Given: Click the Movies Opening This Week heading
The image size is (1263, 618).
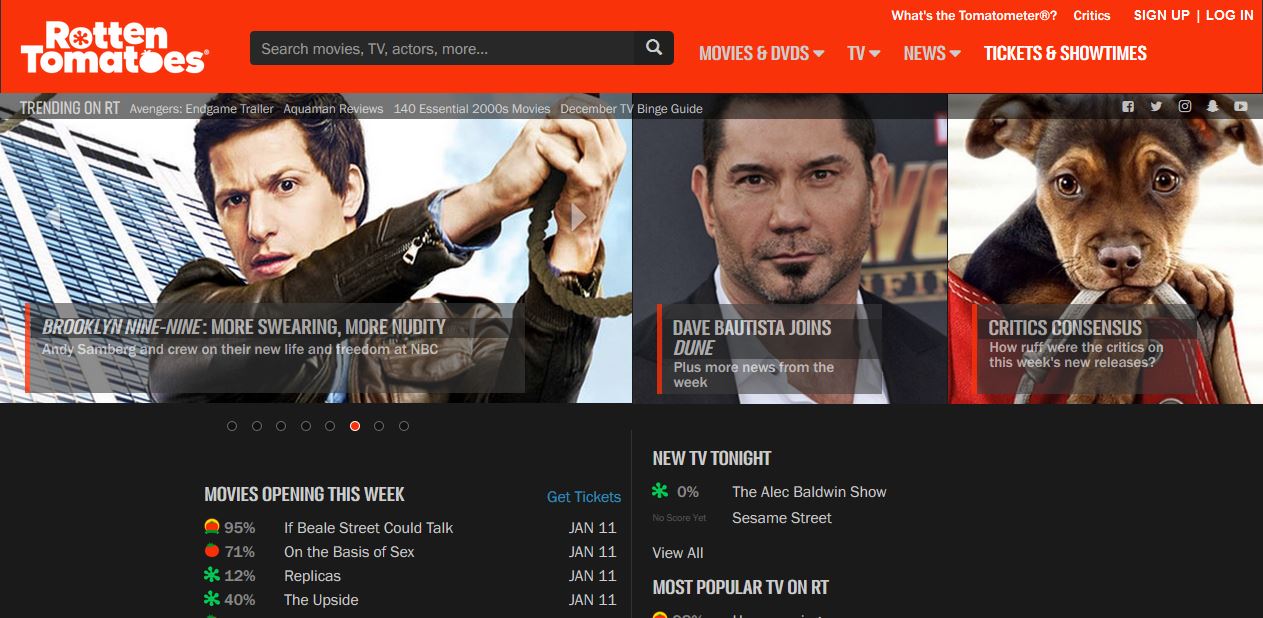Looking at the screenshot, I should coord(304,494).
